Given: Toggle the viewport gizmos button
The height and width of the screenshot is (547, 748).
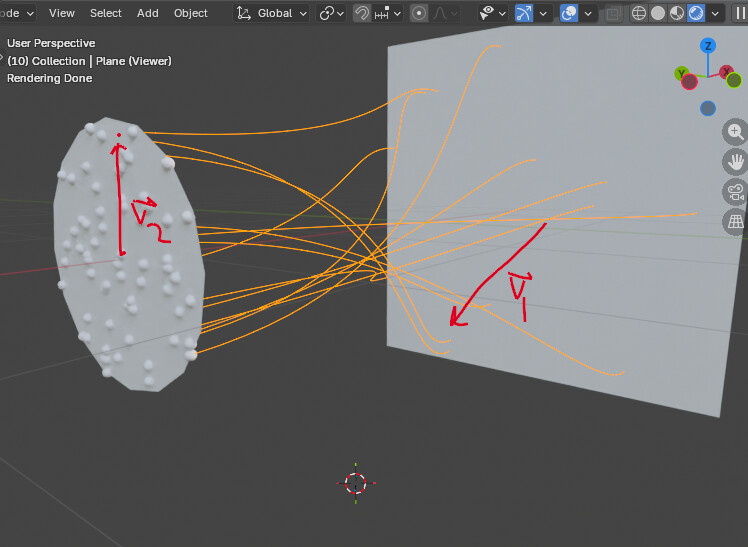Looking at the screenshot, I should (524, 13).
